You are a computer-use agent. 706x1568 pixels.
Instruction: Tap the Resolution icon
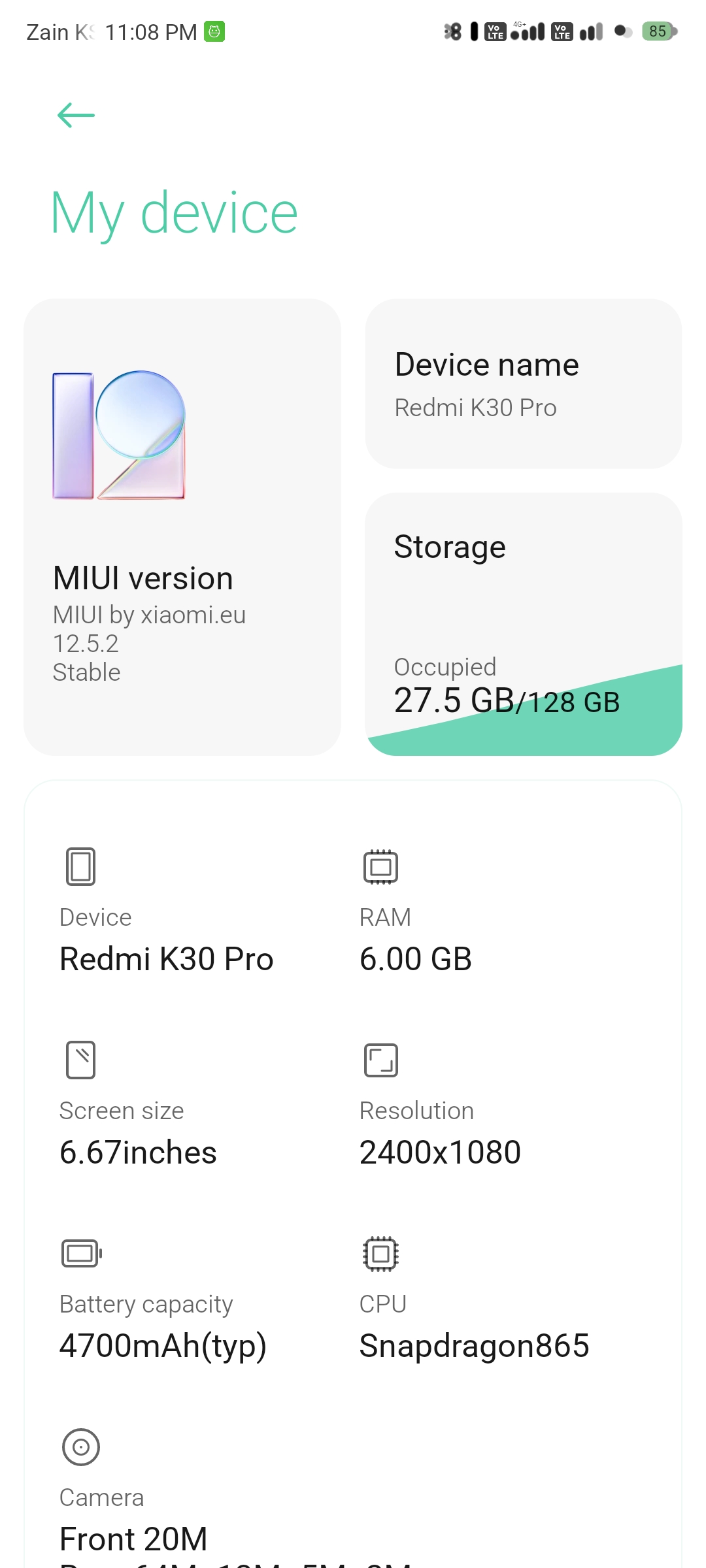[x=380, y=1059]
